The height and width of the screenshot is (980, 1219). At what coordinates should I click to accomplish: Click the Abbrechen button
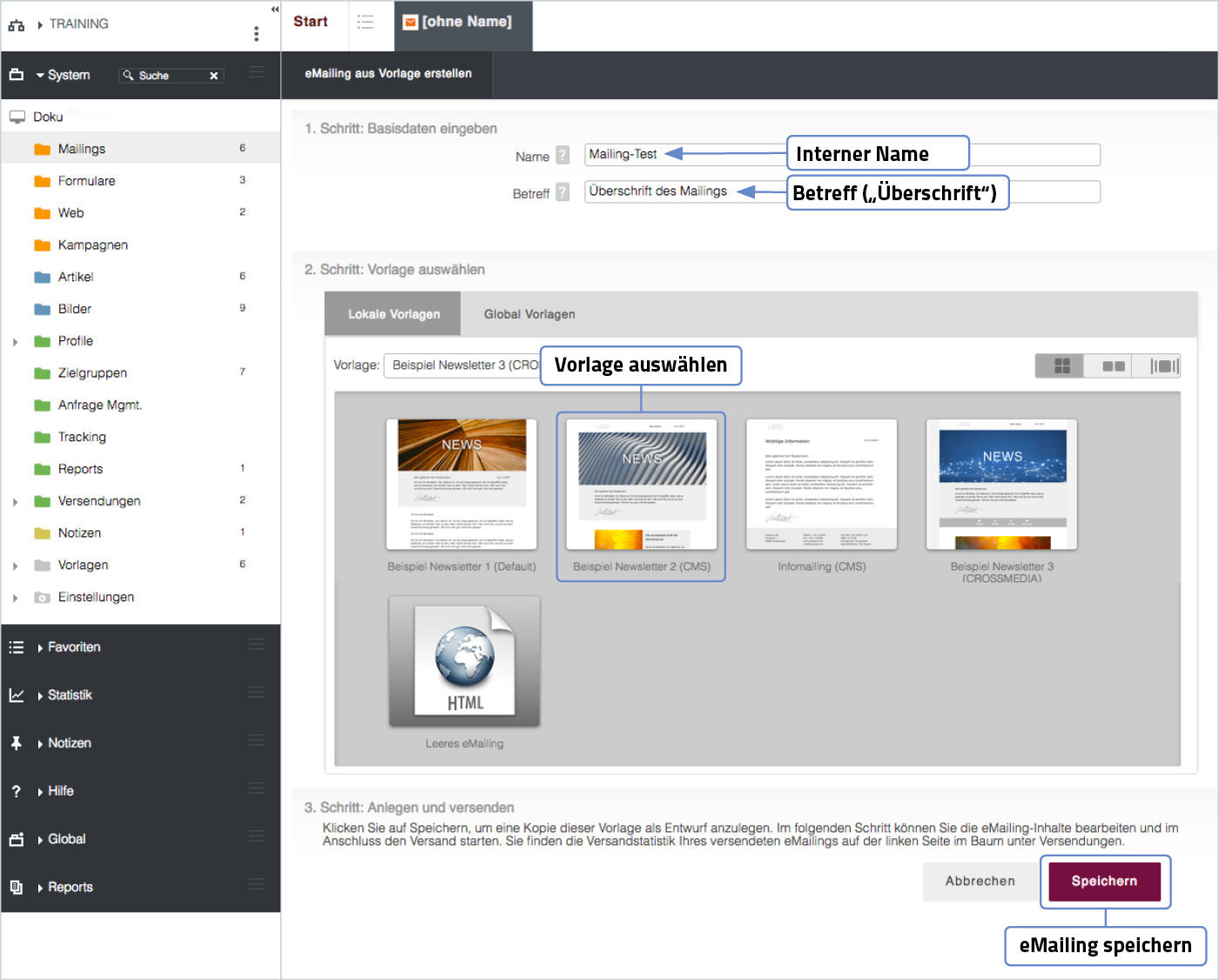click(980, 881)
